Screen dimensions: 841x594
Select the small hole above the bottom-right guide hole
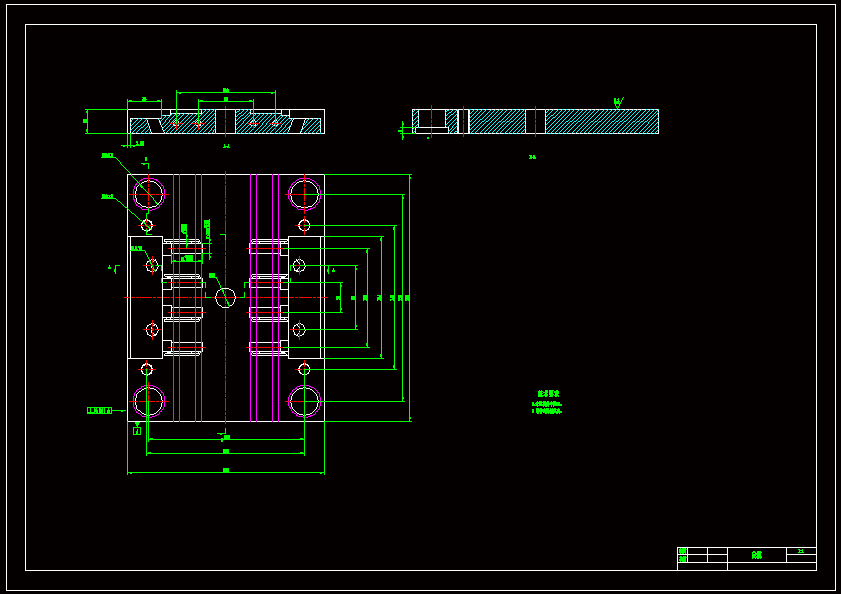[x=304, y=369]
